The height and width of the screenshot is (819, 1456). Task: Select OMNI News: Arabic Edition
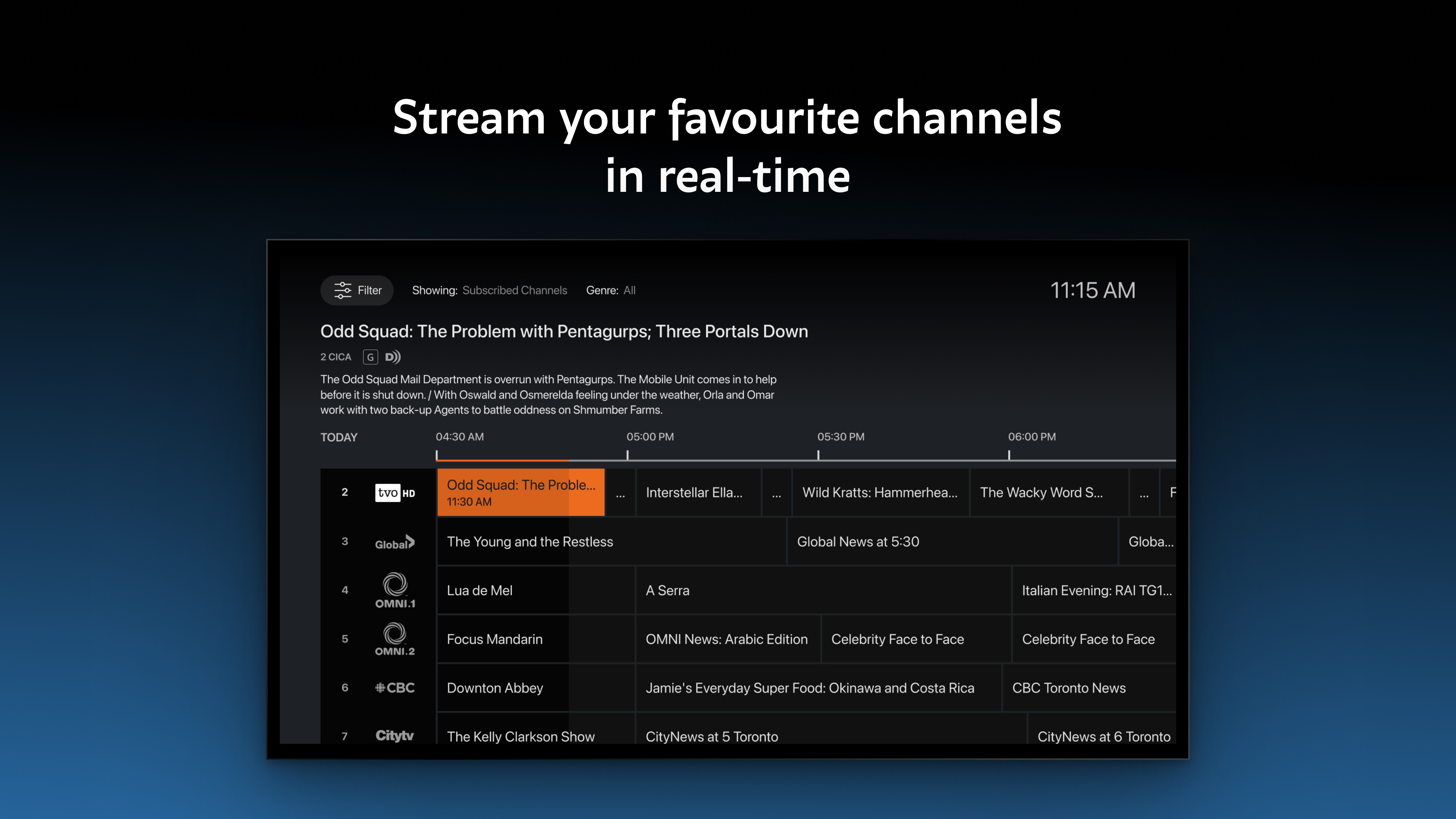point(728,639)
